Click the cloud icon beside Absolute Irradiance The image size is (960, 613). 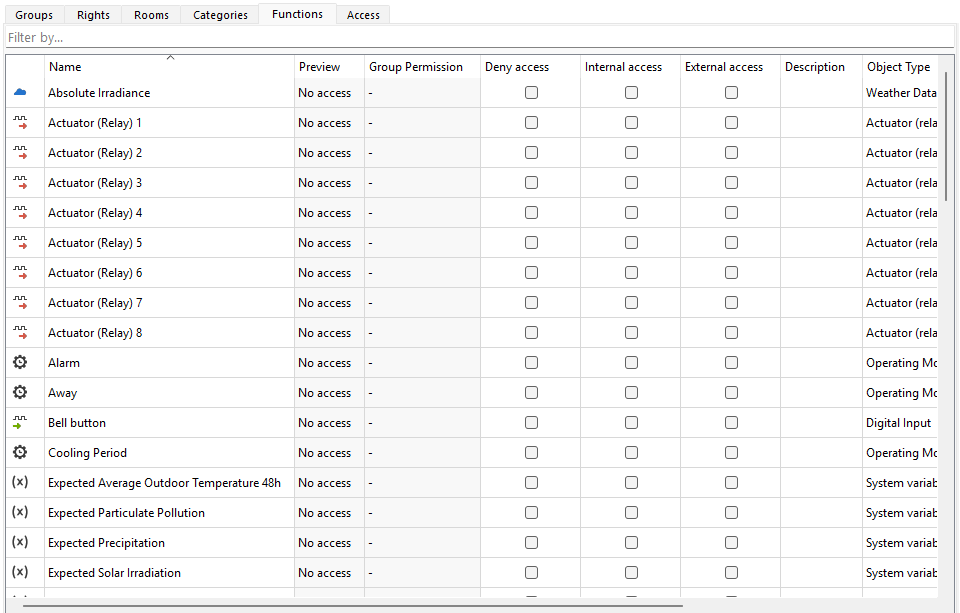point(20,93)
